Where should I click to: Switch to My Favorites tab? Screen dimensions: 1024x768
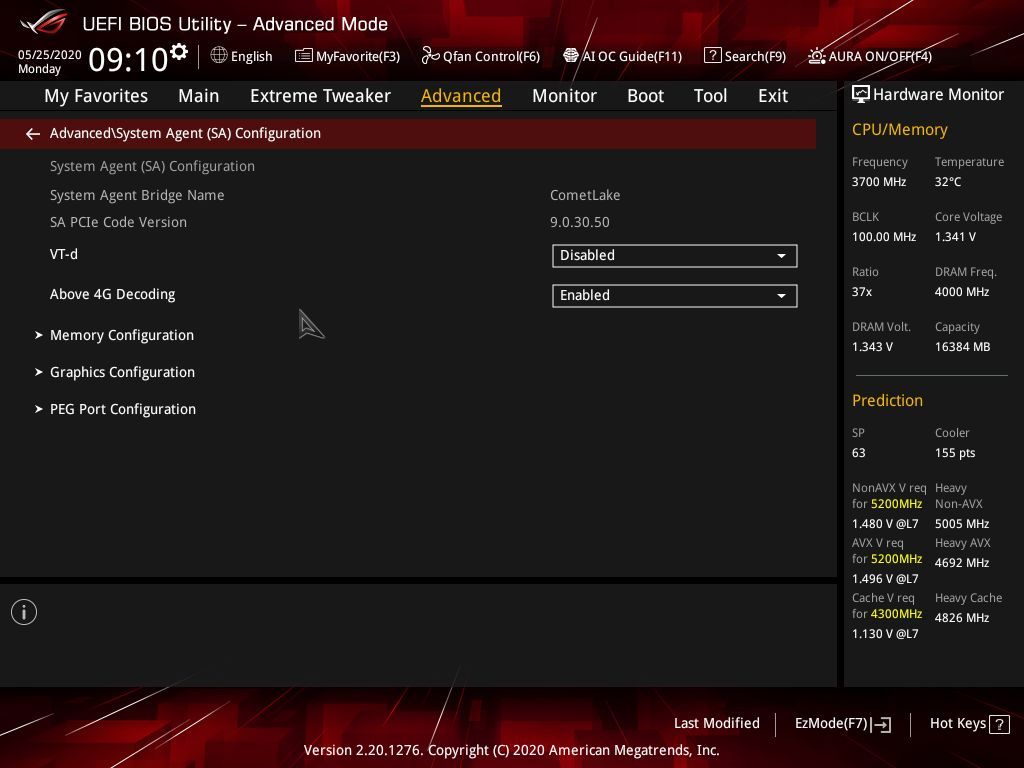(x=96, y=96)
